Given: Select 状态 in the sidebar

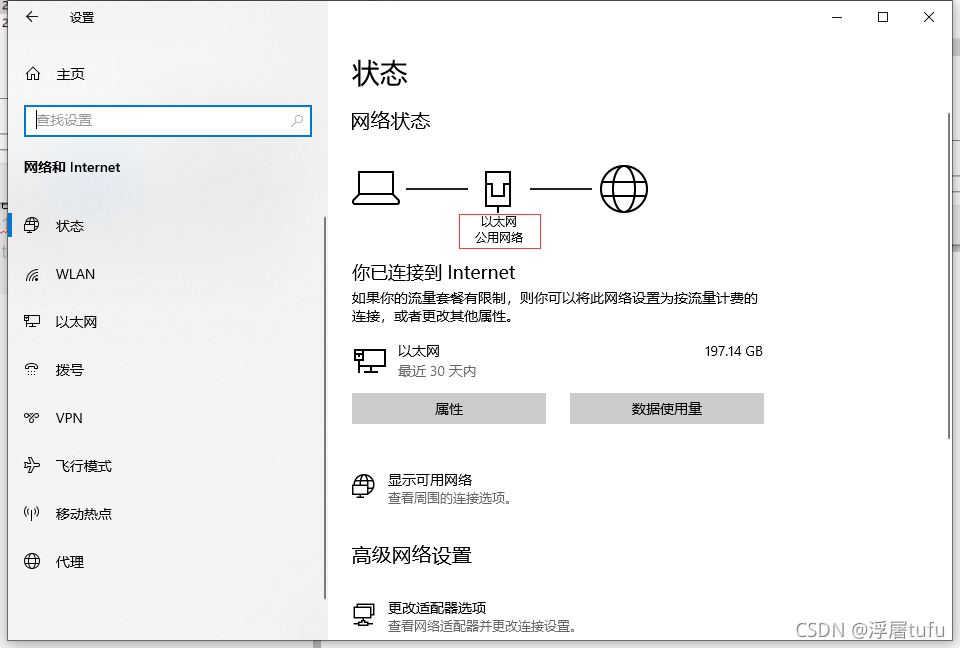Looking at the screenshot, I should (x=70, y=226).
